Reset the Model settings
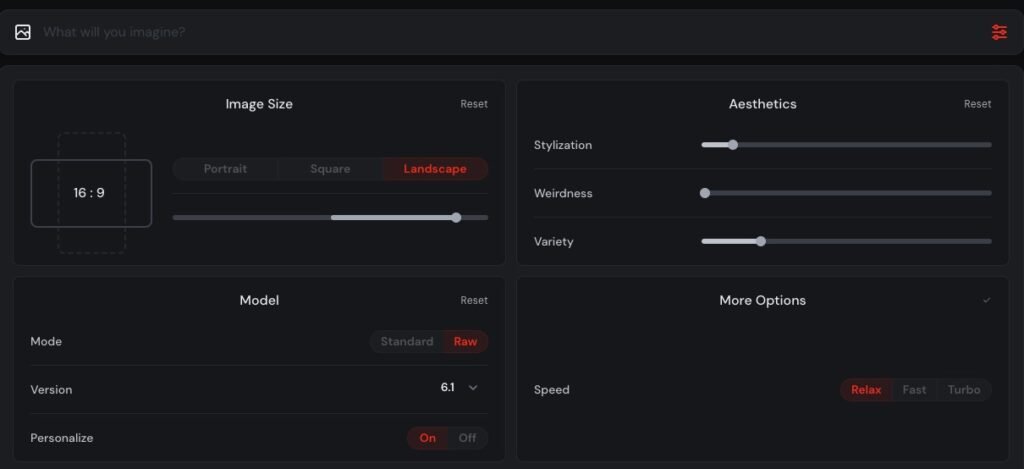Screen dimensions: 1024x469 [x=474, y=300]
